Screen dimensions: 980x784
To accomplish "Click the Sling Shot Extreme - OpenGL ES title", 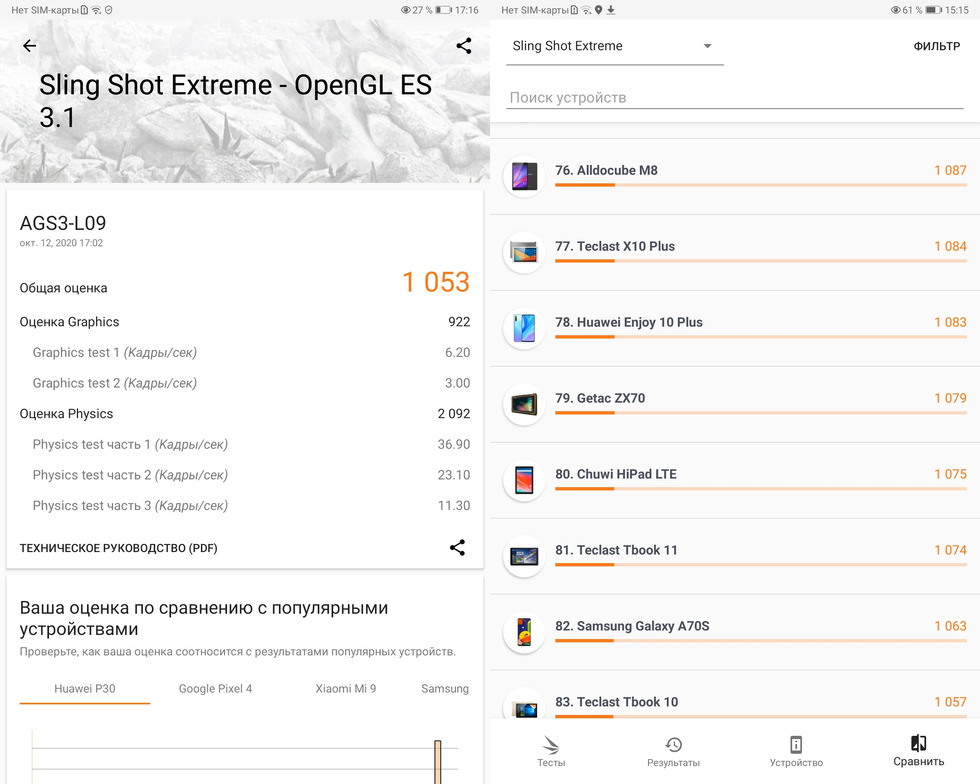I will [x=236, y=101].
